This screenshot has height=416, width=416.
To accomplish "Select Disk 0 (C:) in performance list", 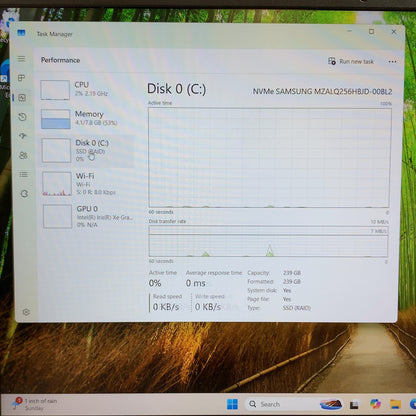I will pos(88,151).
